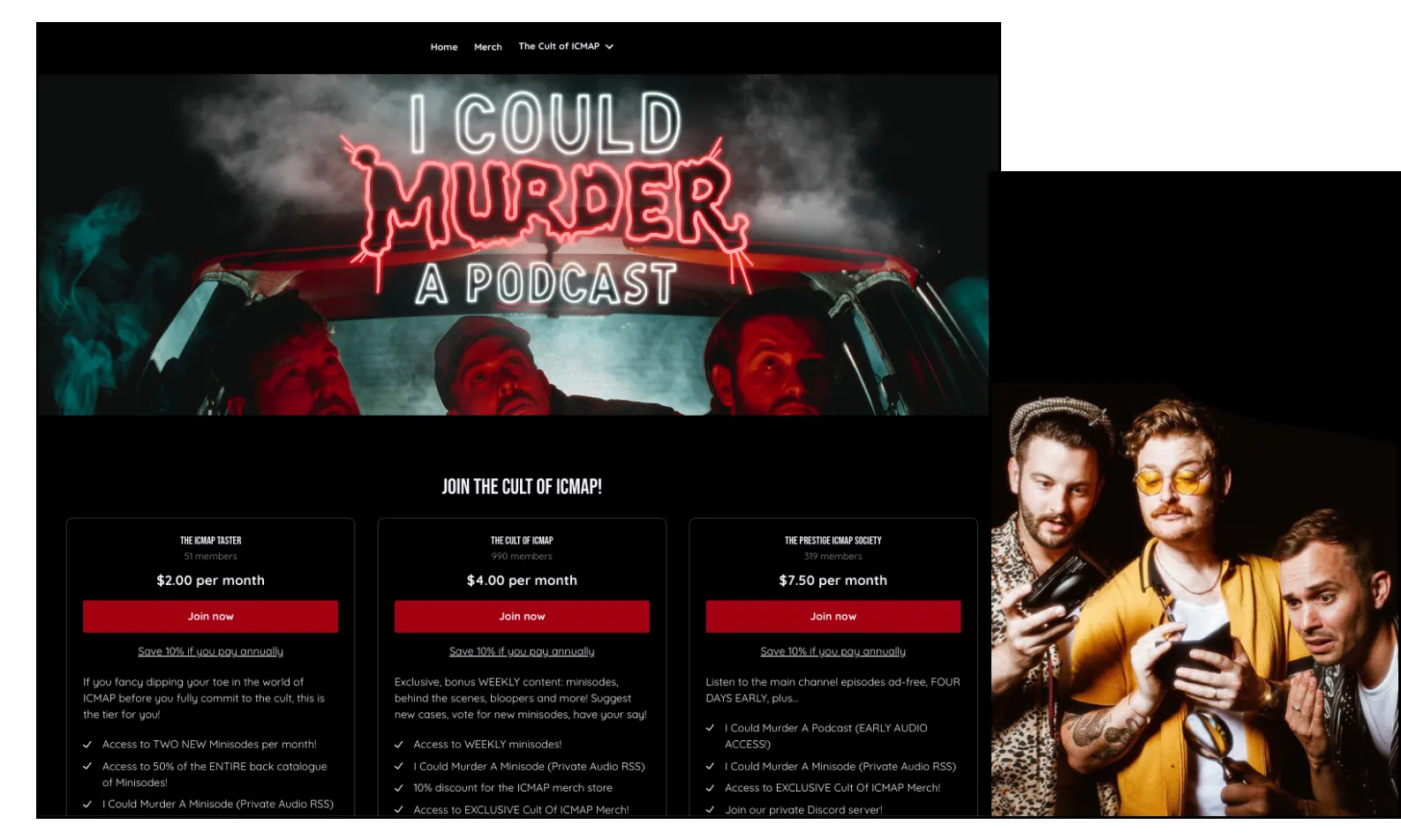Join the $4.00 Cult of ICMAP tier
This screenshot has height=840, width=1401.
(x=522, y=617)
